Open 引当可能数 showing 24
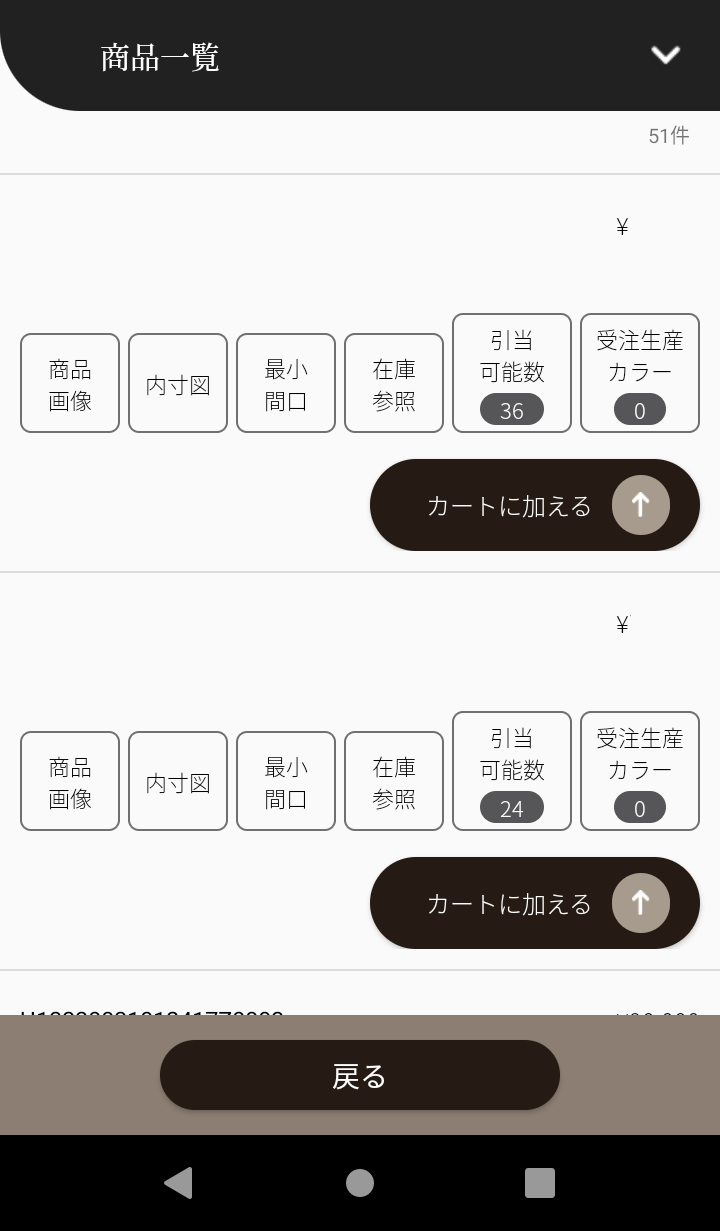Viewport: 720px width, 1231px height. (x=512, y=771)
